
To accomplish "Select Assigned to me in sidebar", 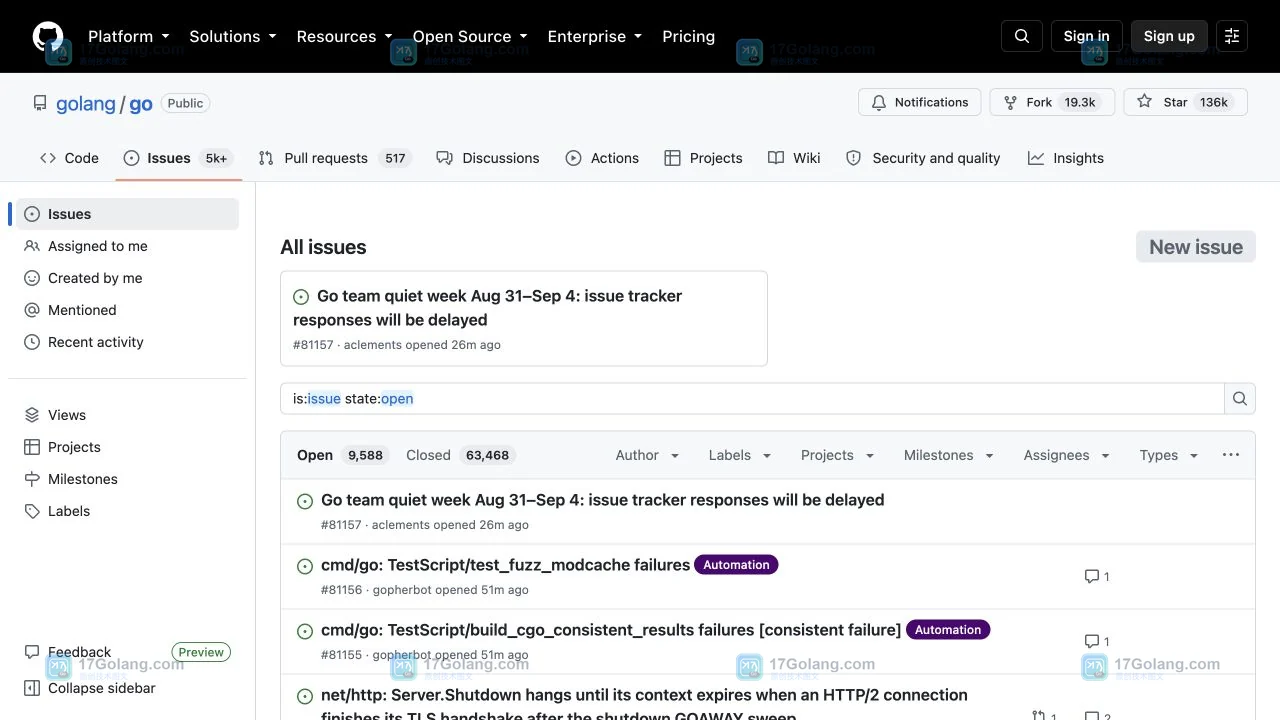I will click(127, 246).
